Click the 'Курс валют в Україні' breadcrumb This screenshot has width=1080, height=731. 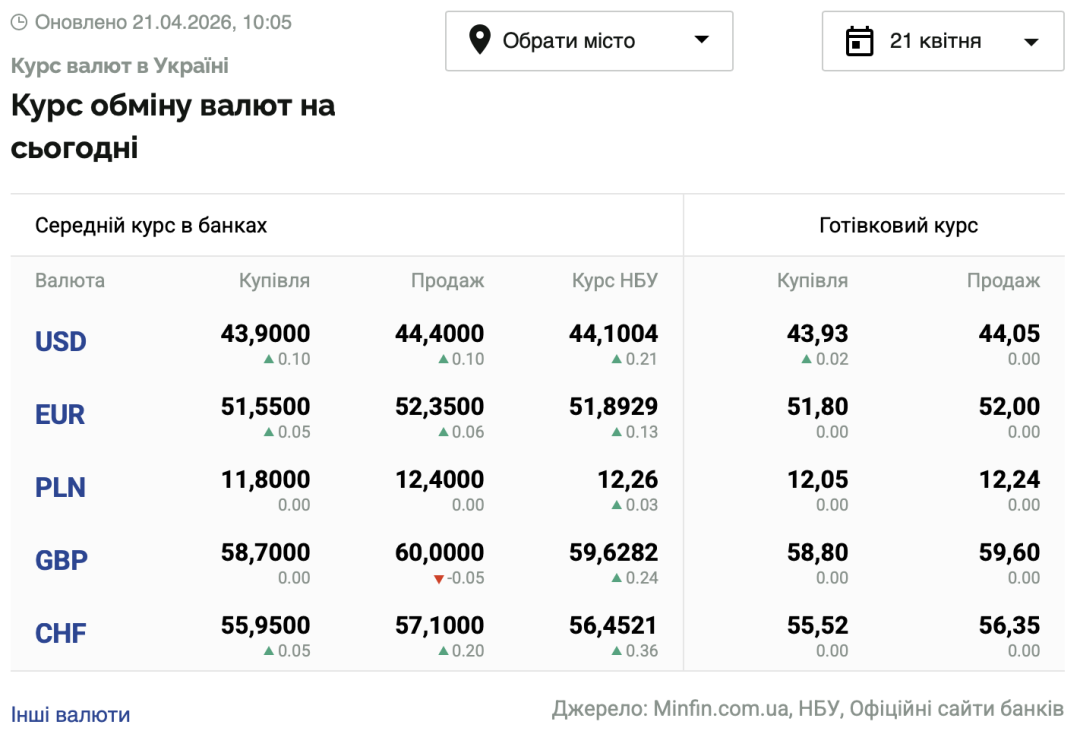(x=120, y=66)
